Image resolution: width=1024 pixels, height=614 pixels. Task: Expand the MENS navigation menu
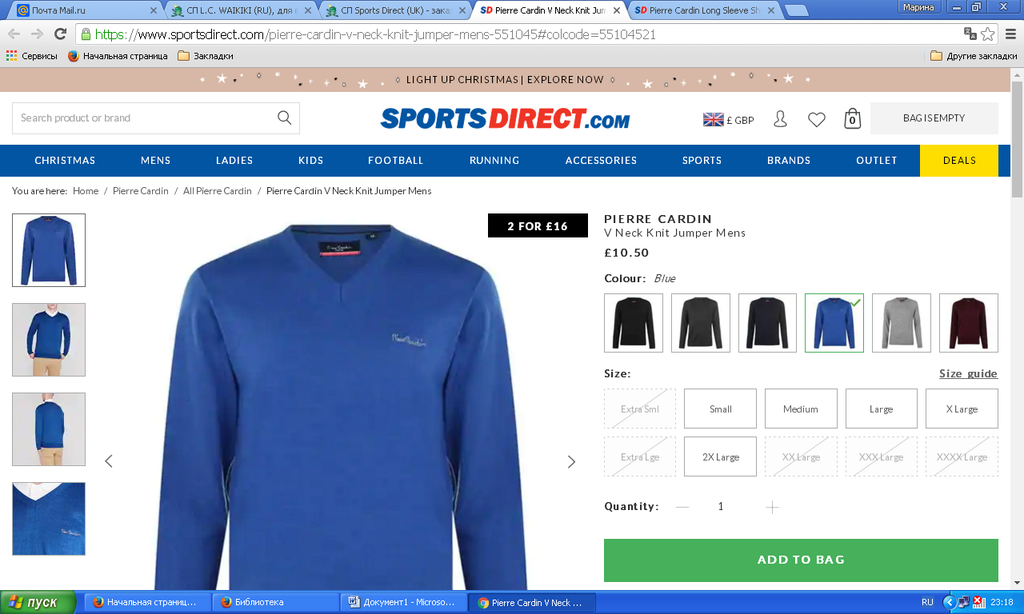tap(155, 161)
